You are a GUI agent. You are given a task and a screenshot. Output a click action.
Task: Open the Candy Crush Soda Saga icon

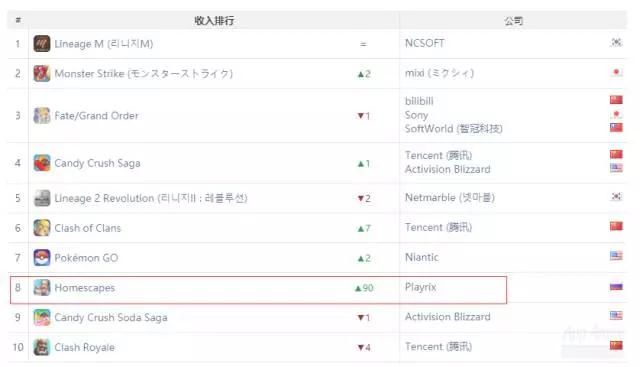coord(42,317)
